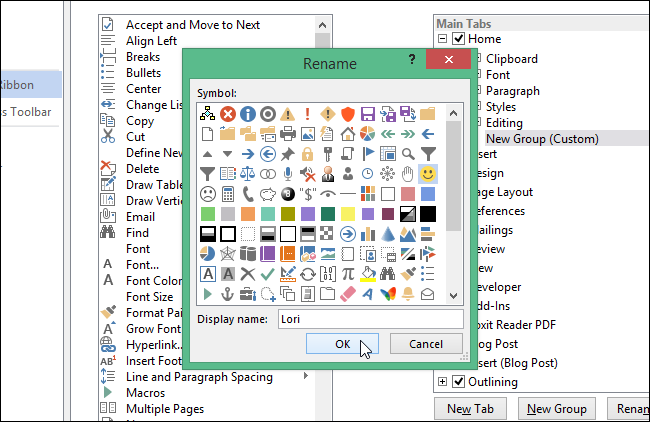Select the piggy bank symbol
The width and height of the screenshot is (650, 422).
click(x=268, y=194)
